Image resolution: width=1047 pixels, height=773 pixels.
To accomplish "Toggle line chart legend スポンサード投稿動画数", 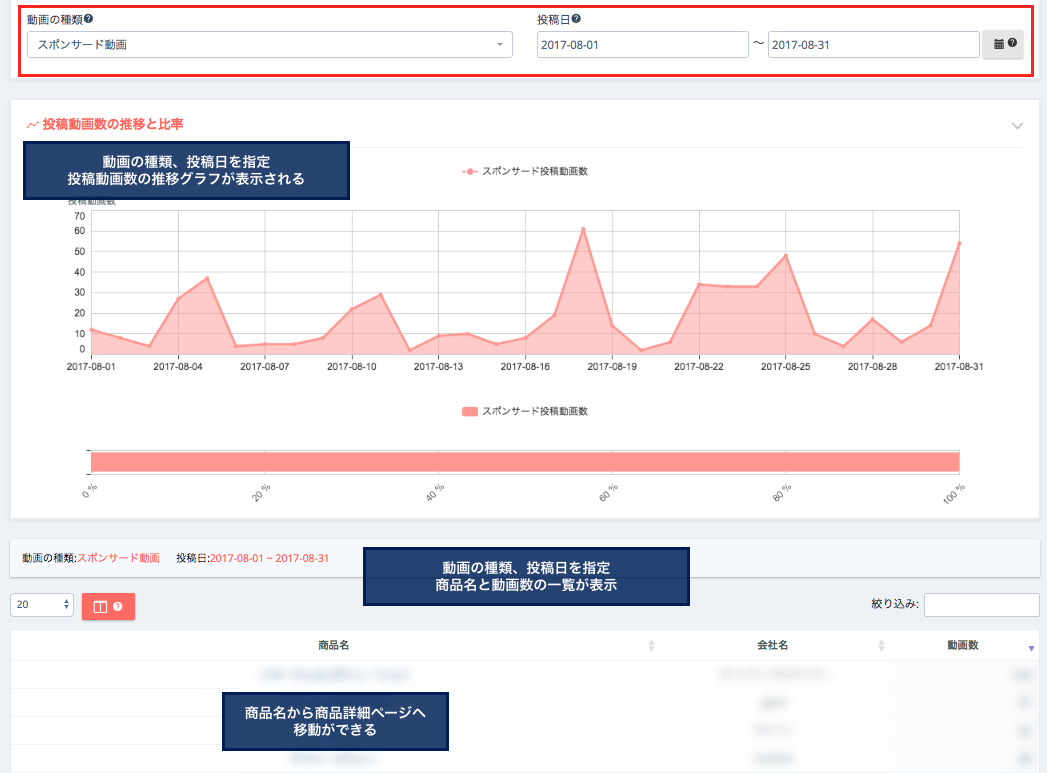I will point(525,171).
